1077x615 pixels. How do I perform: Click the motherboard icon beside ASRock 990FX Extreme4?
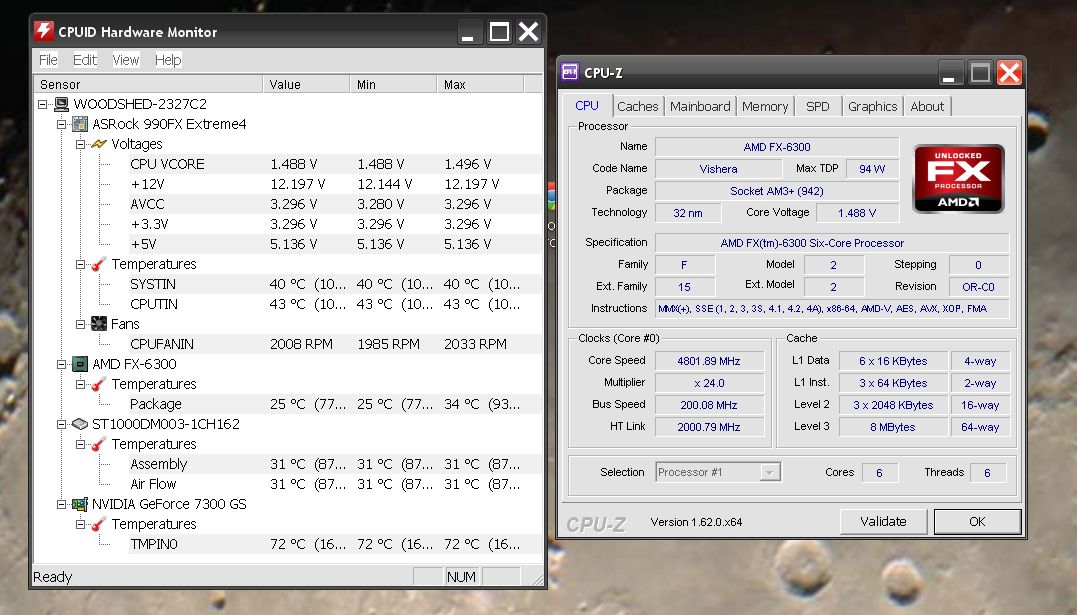[x=80, y=124]
